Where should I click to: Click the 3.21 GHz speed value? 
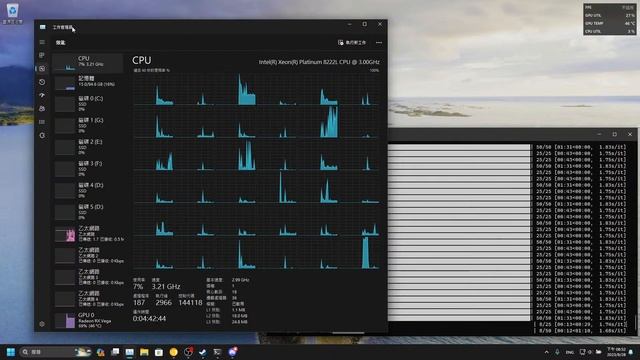click(x=166, y=287)
